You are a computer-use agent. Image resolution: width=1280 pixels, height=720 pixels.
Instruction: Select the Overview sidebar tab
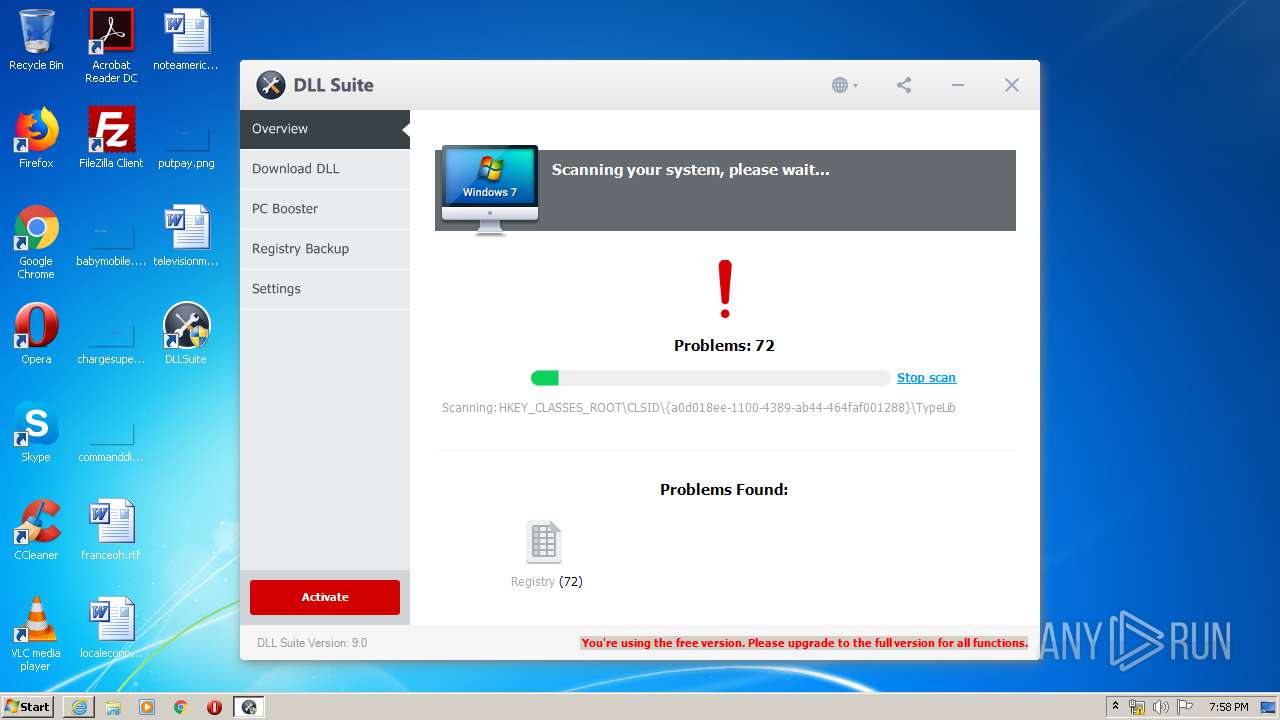pyautogui.click(x=325, y=129)
